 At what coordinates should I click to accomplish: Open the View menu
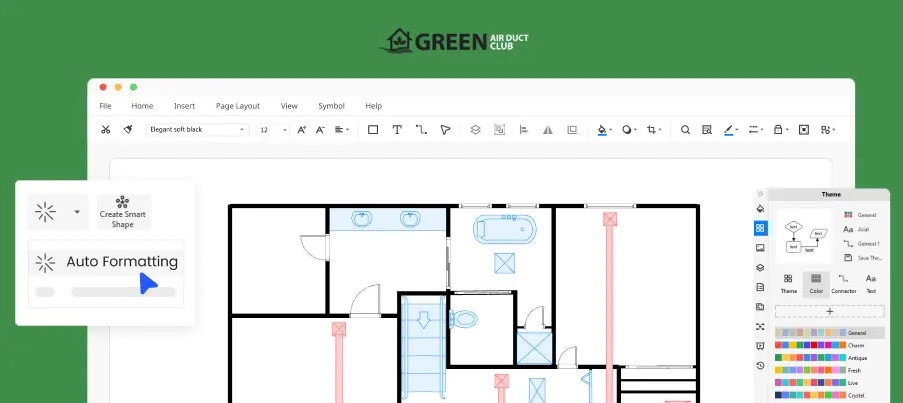289,106
